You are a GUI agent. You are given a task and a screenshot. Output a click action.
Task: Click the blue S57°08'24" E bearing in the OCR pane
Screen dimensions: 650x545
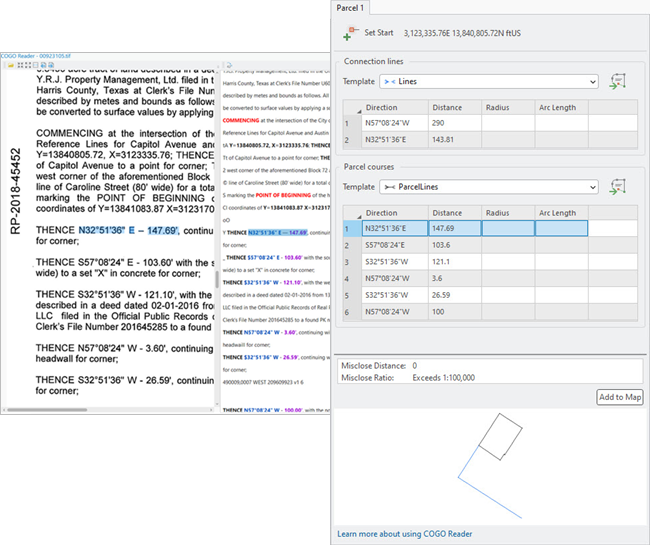264,257
